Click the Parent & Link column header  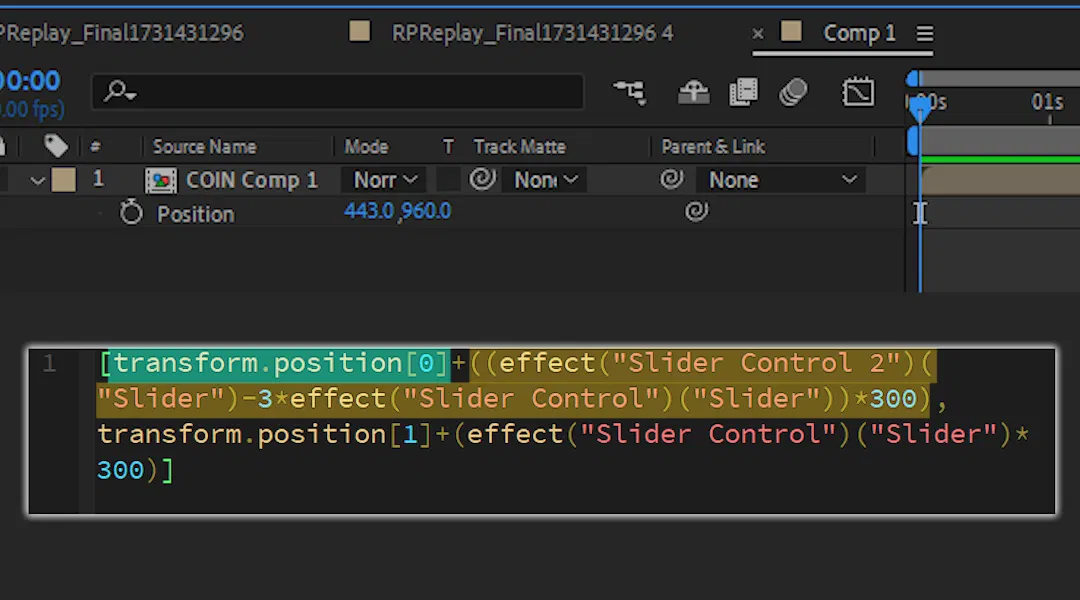pyautogui.click(x=713, y=147)
